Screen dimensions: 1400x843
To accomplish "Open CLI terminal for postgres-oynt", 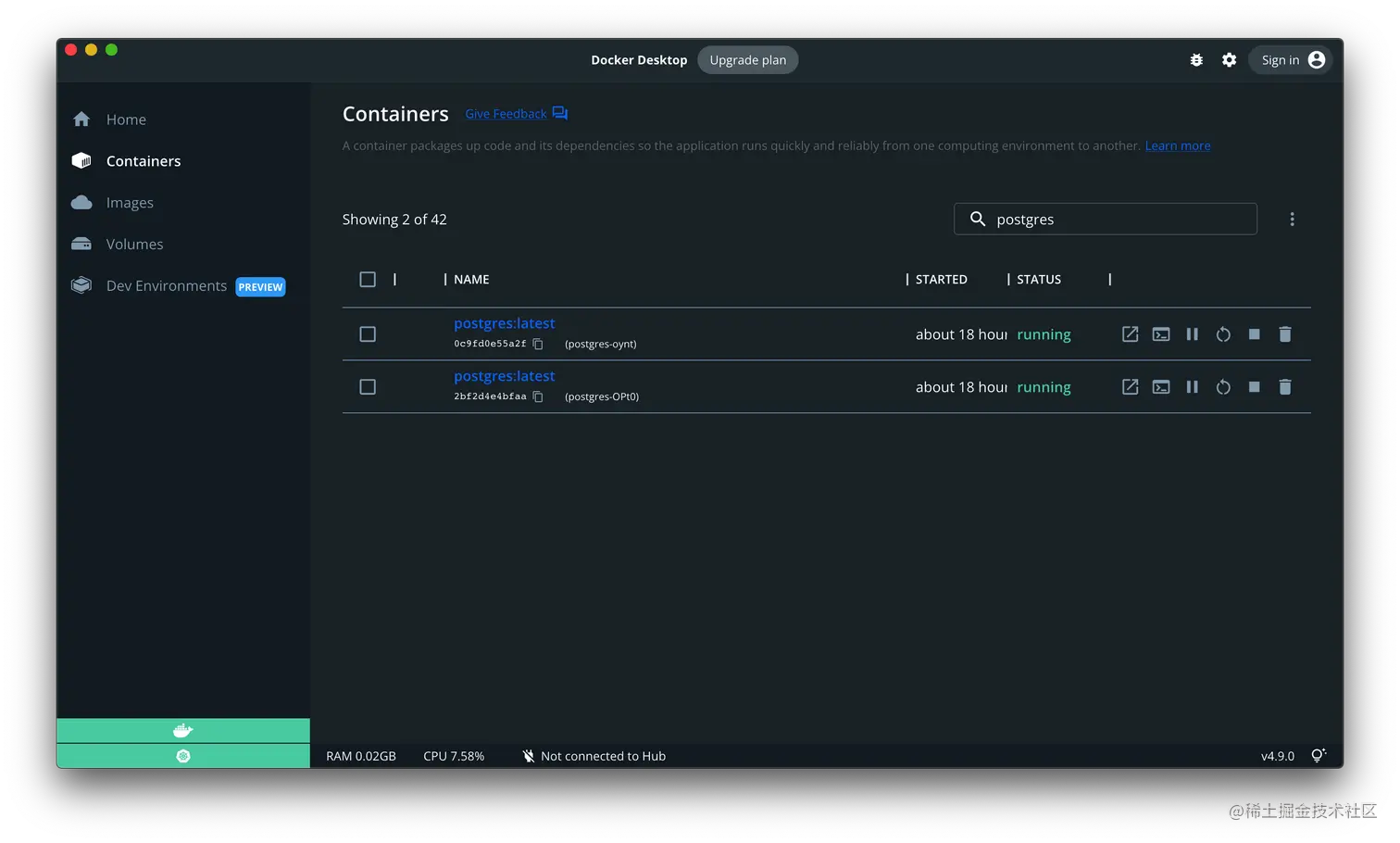I will [x=1161, y=334].
